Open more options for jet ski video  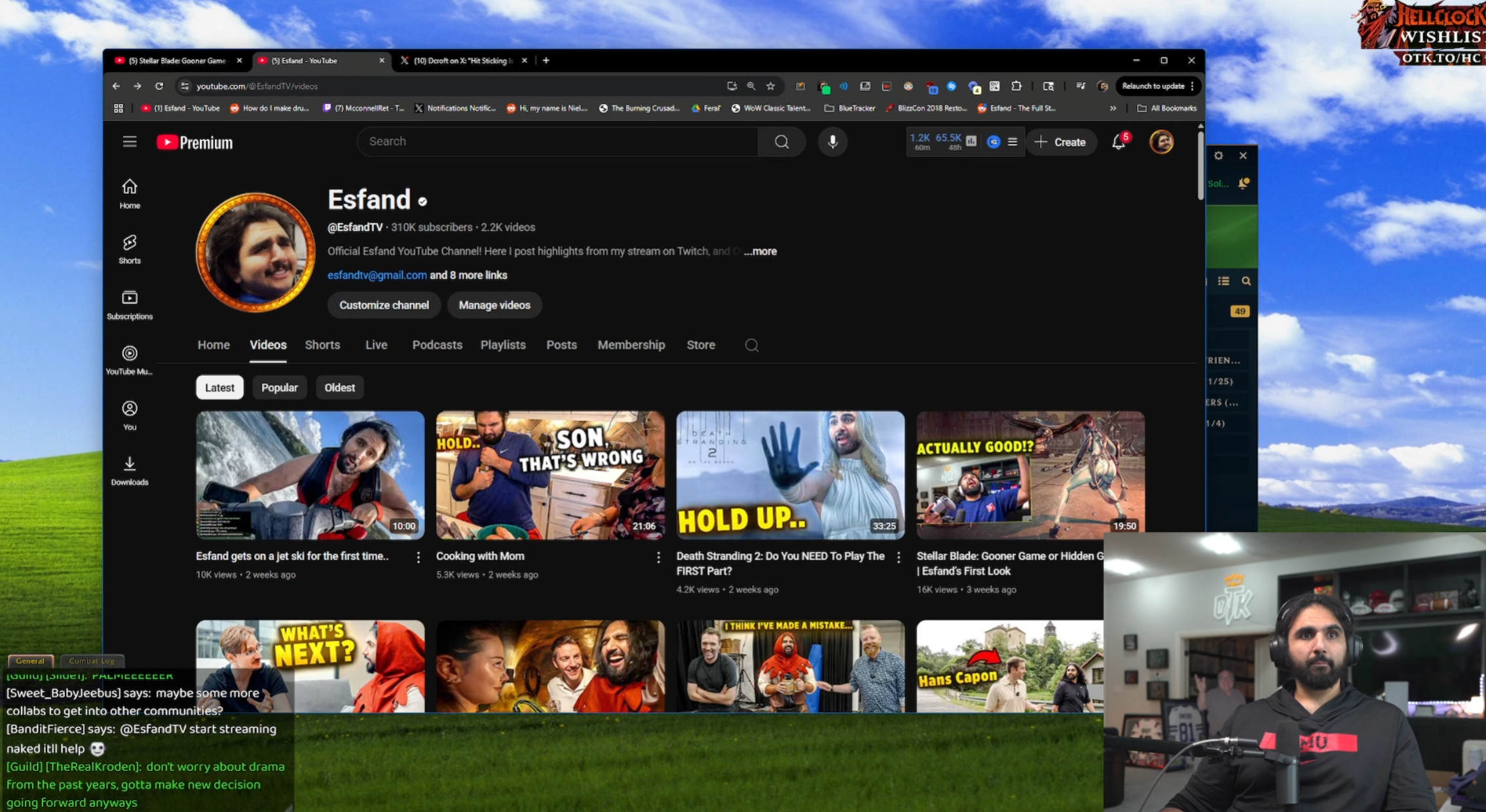point(418,557)
